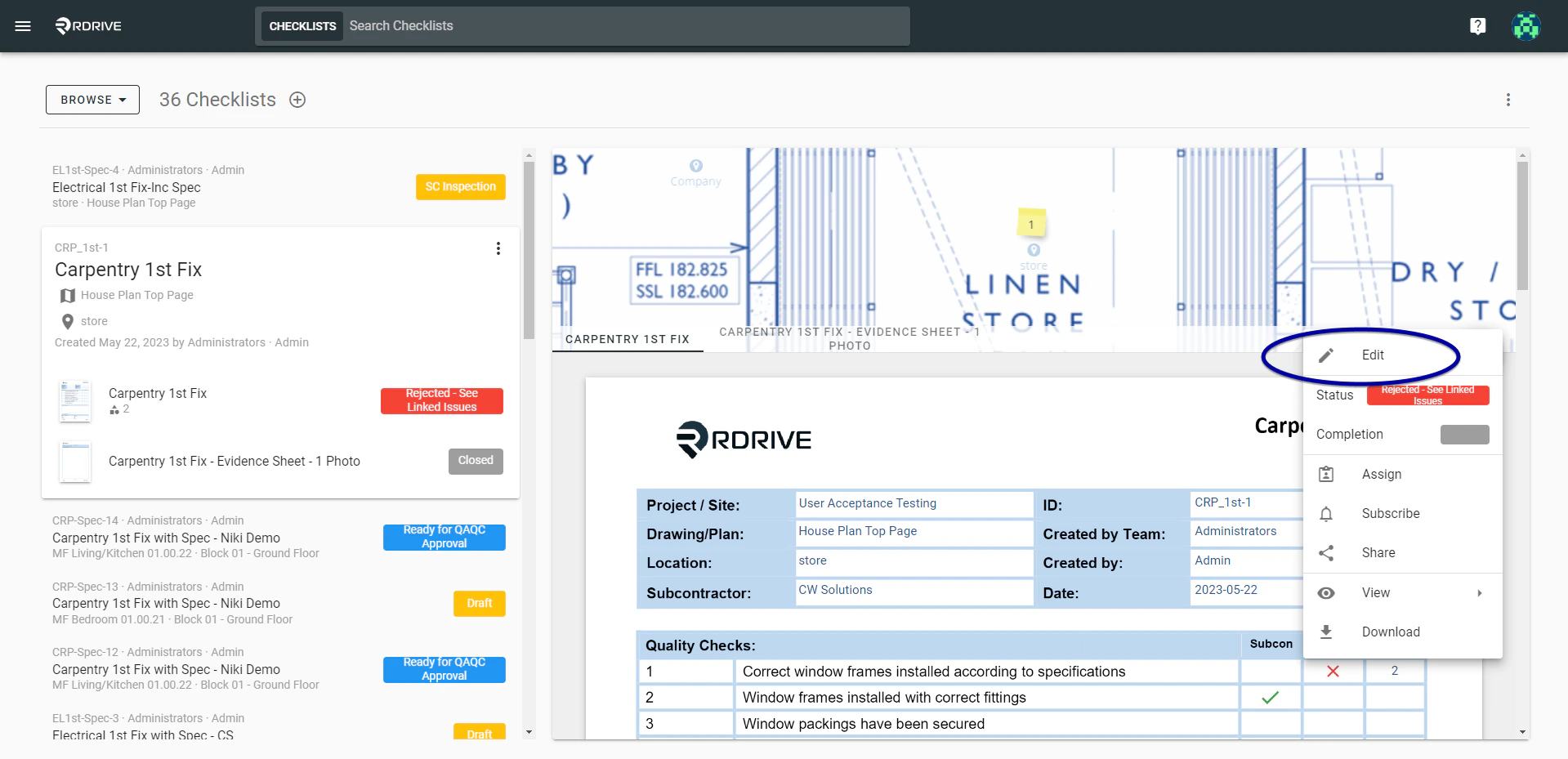Click the CRP_1st-1 ID value in form

pyautogui.click(x=1222, y=502)
